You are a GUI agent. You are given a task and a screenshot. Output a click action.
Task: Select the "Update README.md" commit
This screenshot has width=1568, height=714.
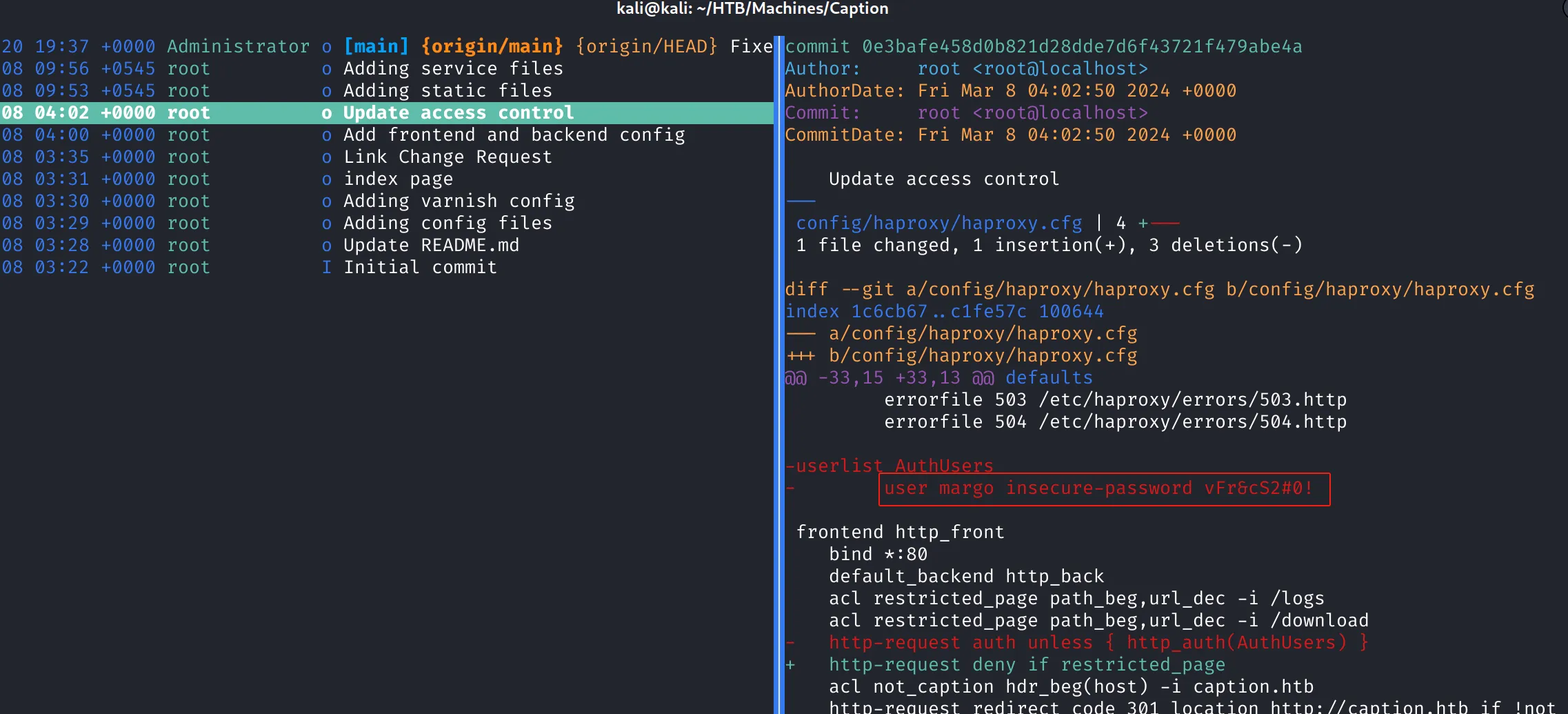[386, 245]
